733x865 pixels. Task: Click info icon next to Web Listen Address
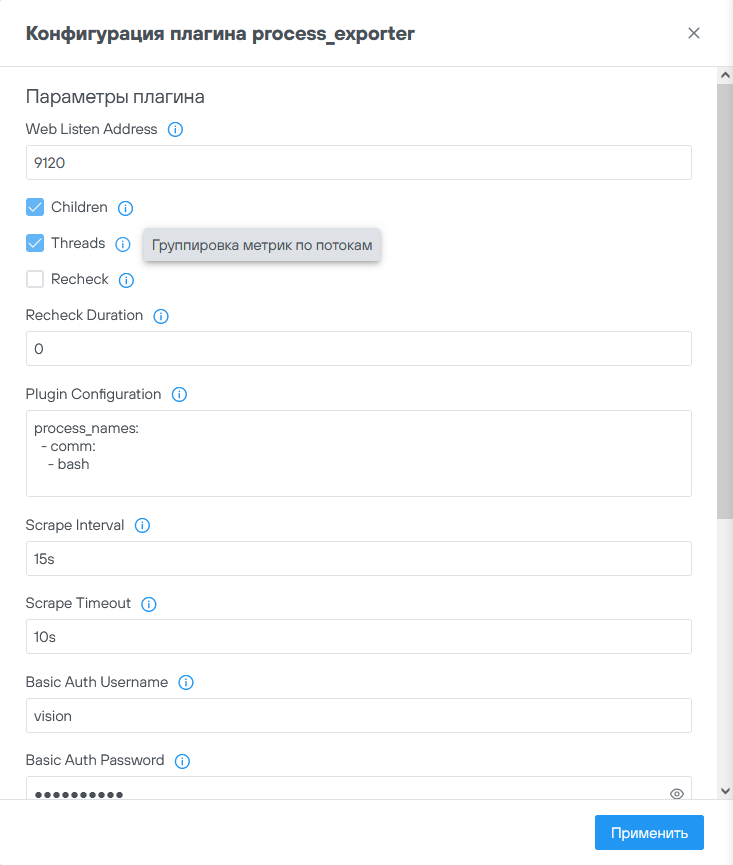(x=175, y=130)
